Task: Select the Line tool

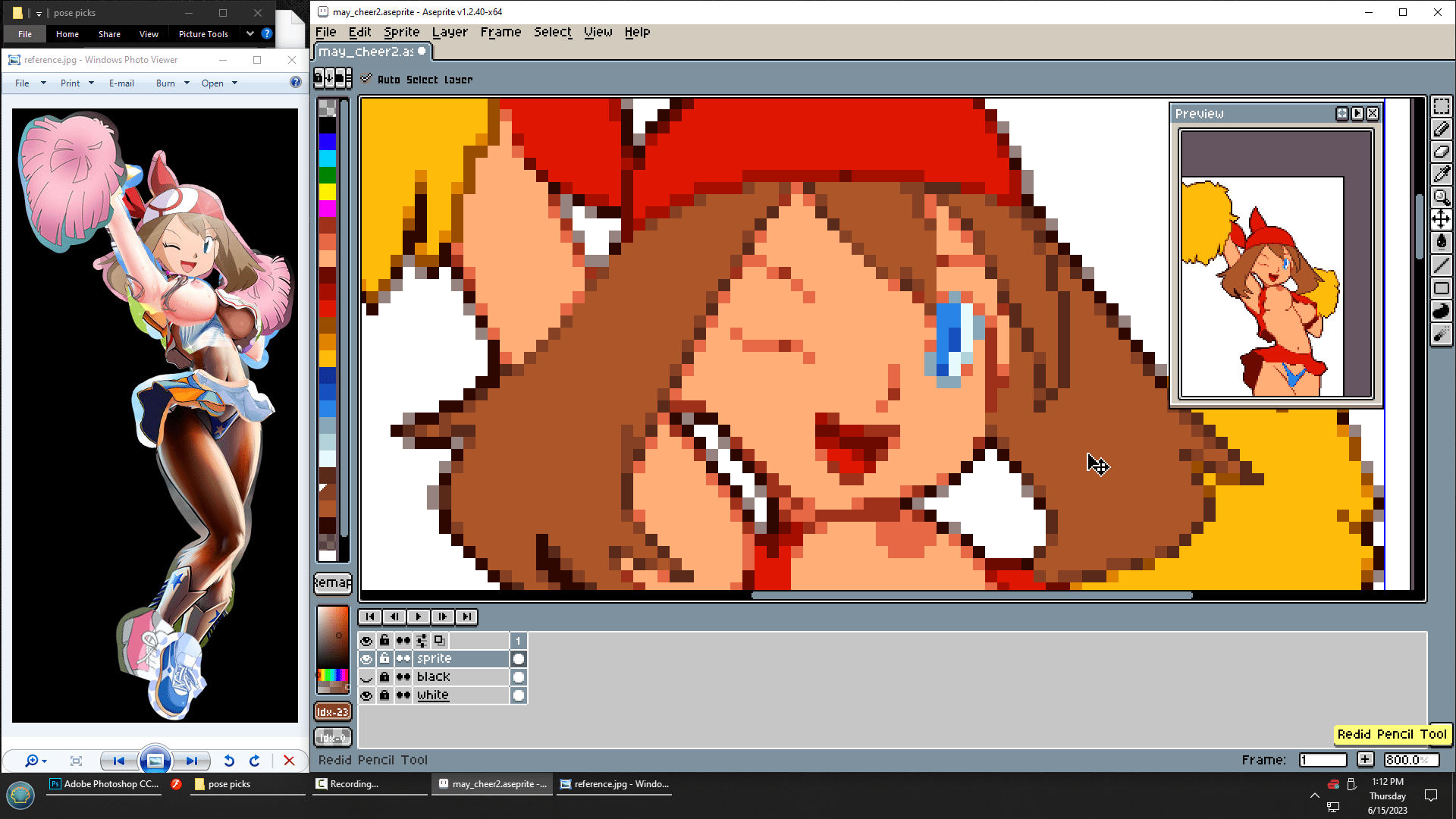Action: point(1441,265)
